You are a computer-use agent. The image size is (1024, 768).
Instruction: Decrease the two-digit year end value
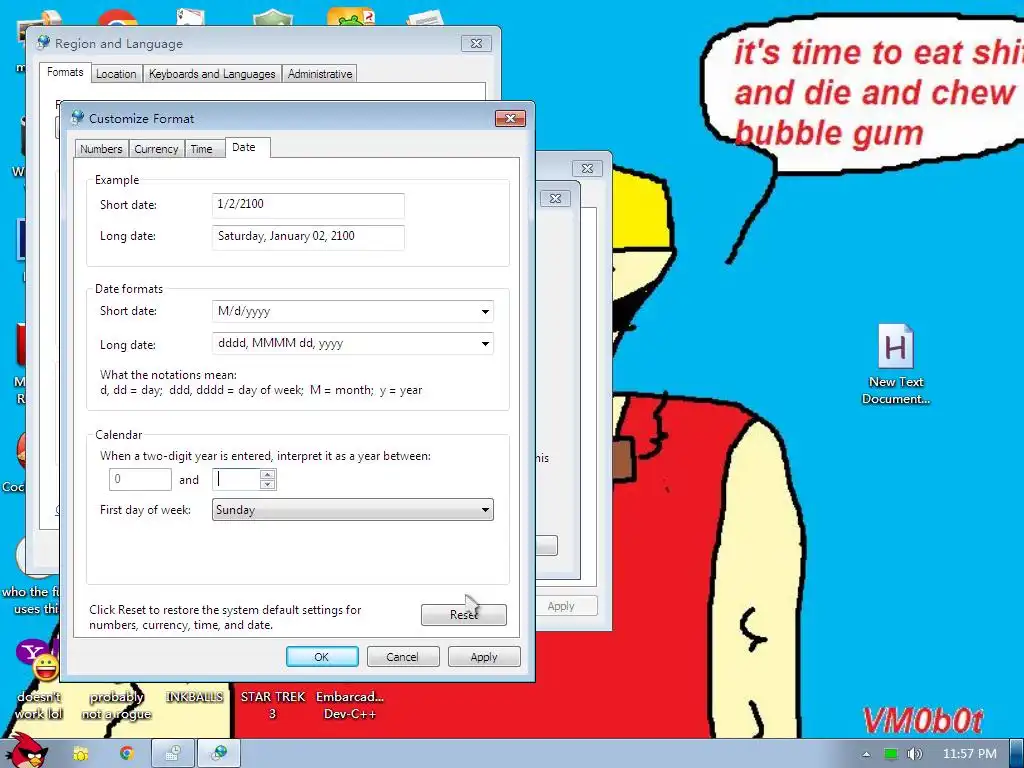point(267,485)
